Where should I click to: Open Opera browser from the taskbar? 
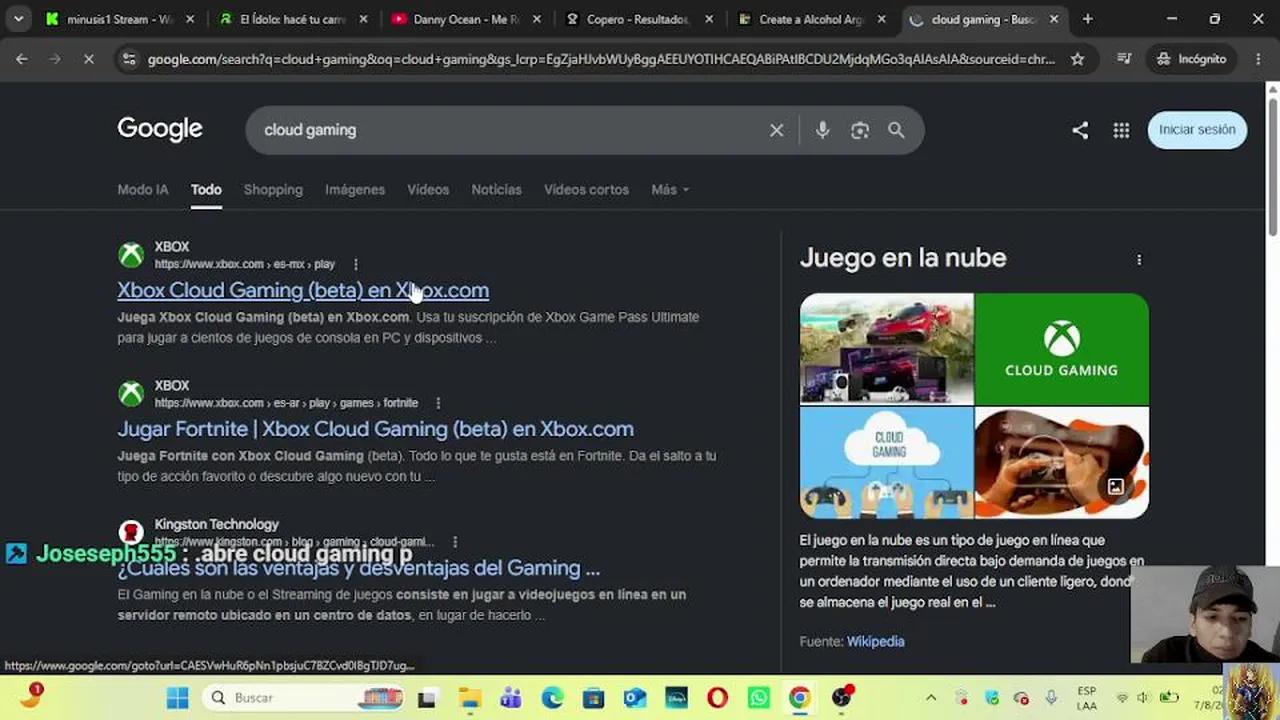coord(717,698)
